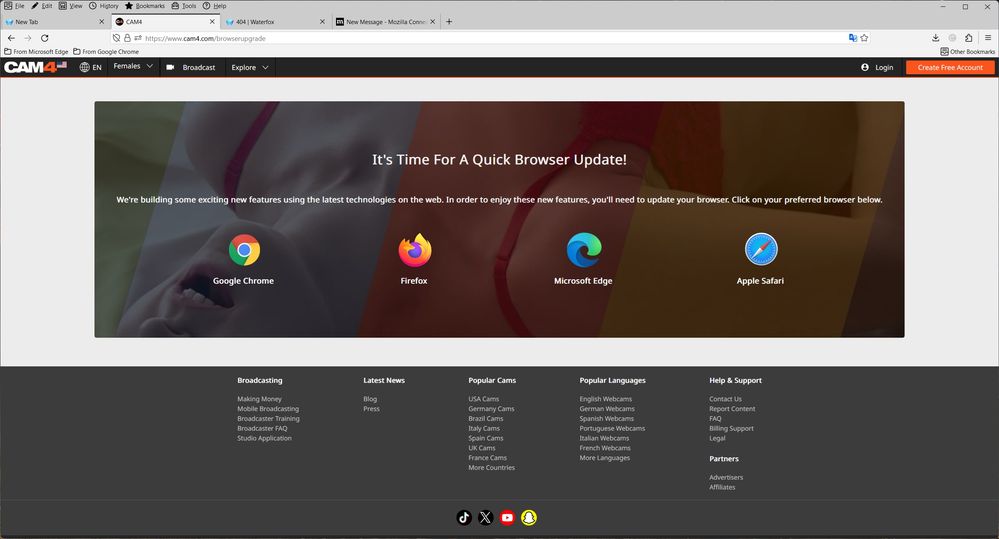
Task: Click the Firefox browser icon
Action: (x=415, y=250)
